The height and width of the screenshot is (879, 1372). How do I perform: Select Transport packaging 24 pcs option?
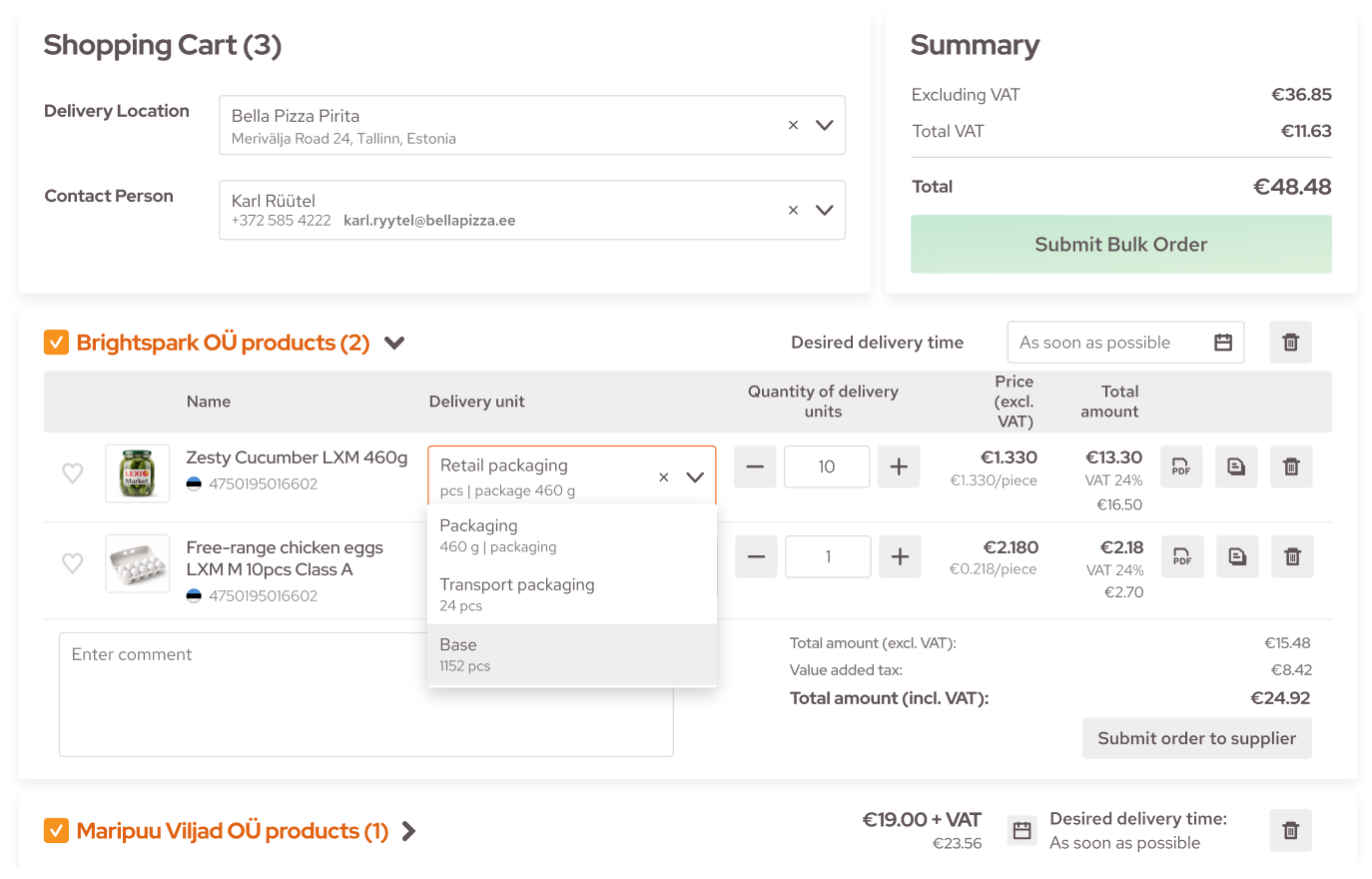(571, 594)
